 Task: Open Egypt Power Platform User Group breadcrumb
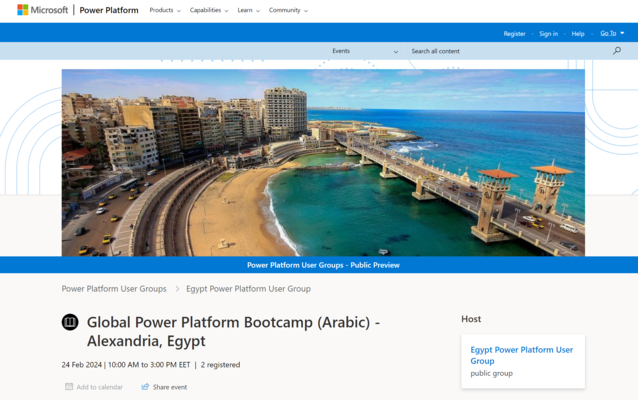(248, 289)
